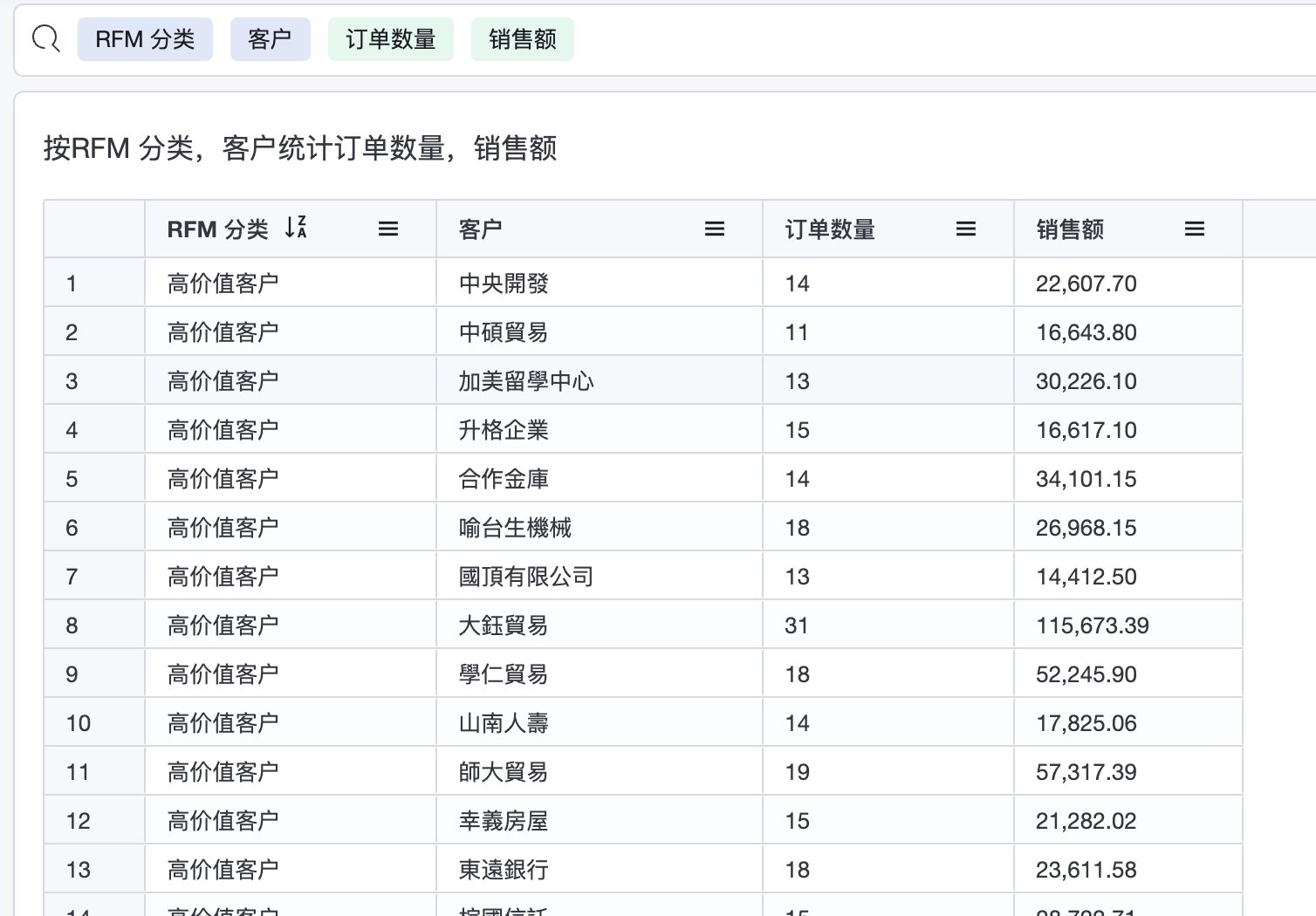This screenshot has height=916, width=1316.
Task: Select the RFM 分类 search tag
Action: click(x=145, y=39)
